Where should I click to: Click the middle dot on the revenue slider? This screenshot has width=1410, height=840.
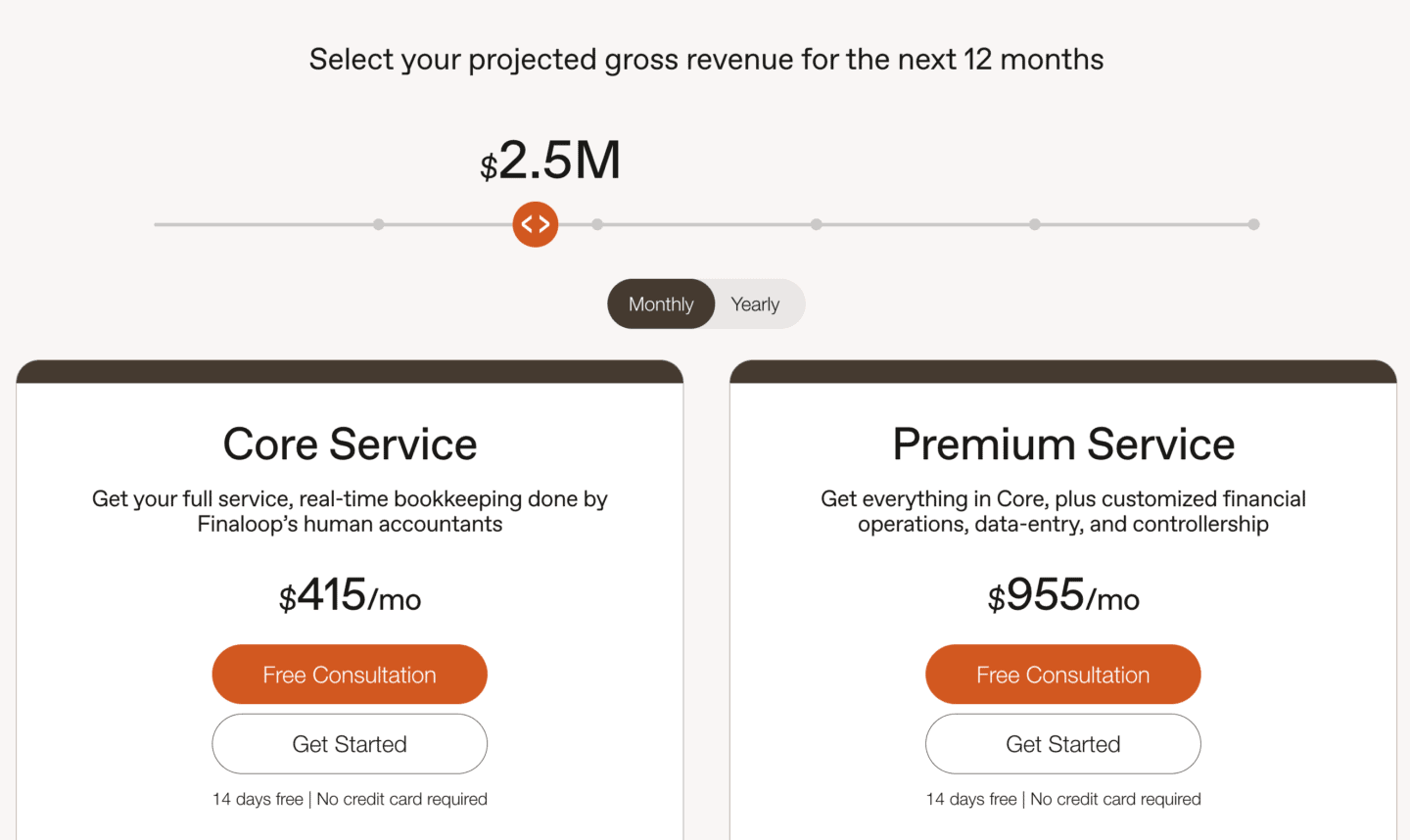(x=816, y=224)
